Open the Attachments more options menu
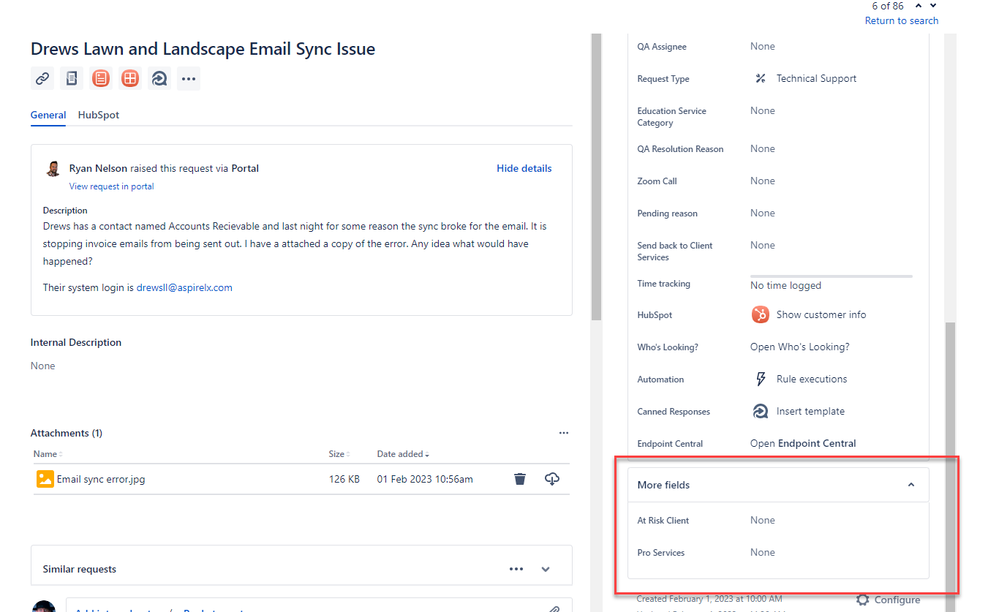This screenshot has width=999, height=612. pos(564,432)
